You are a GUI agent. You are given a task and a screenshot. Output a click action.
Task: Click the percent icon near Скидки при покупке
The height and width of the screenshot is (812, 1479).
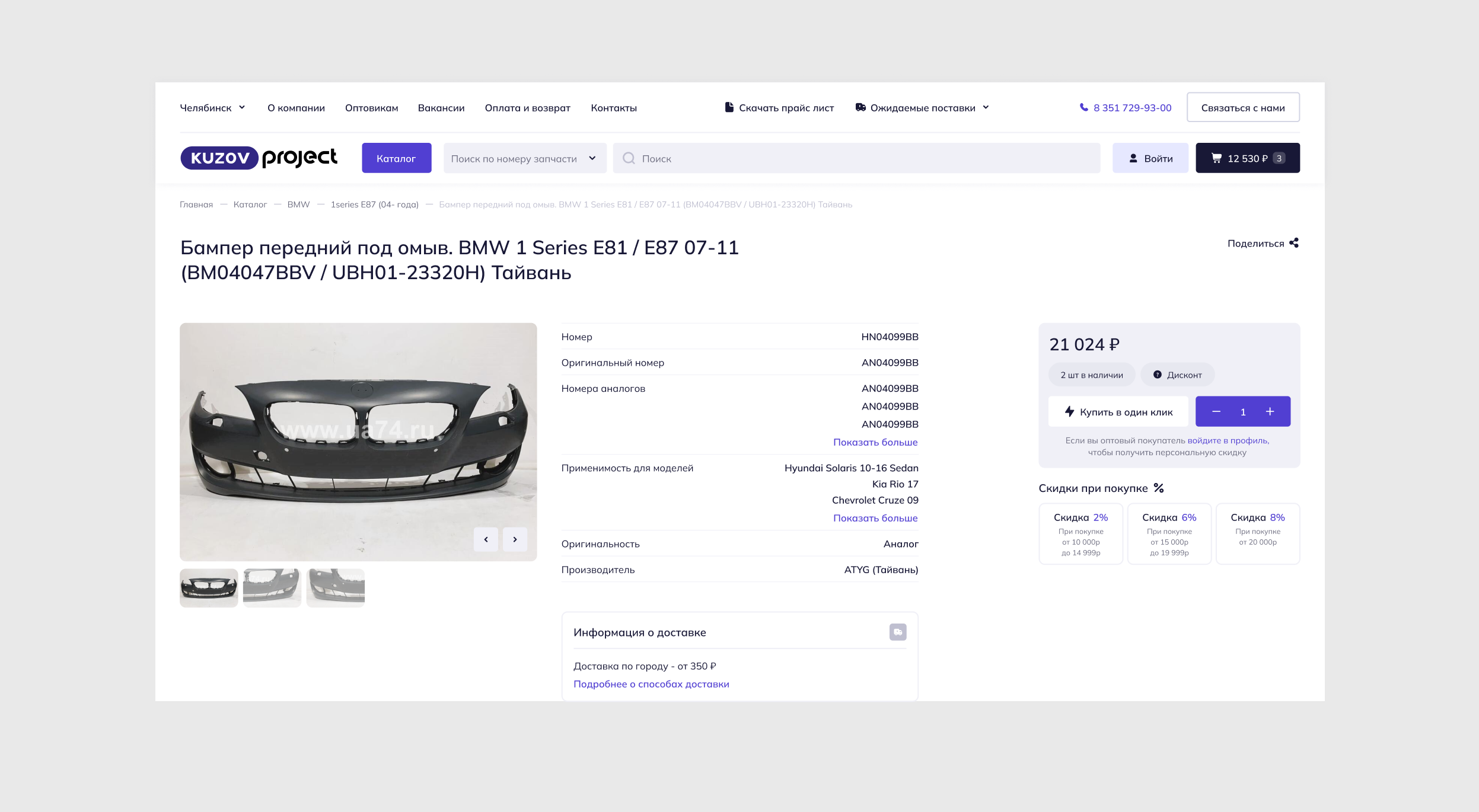tap(1159, 488)
